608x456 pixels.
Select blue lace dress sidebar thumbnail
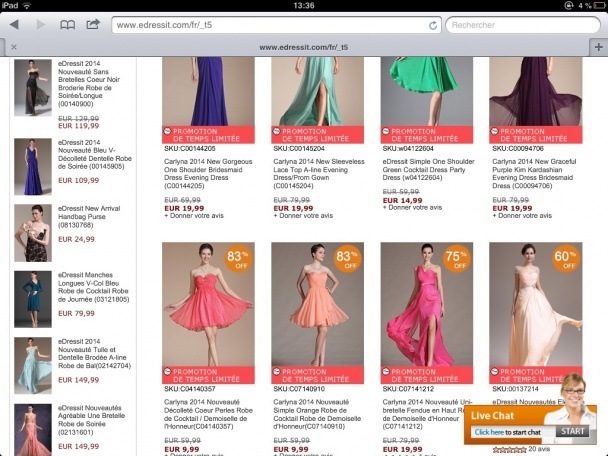tap(33, 164)
